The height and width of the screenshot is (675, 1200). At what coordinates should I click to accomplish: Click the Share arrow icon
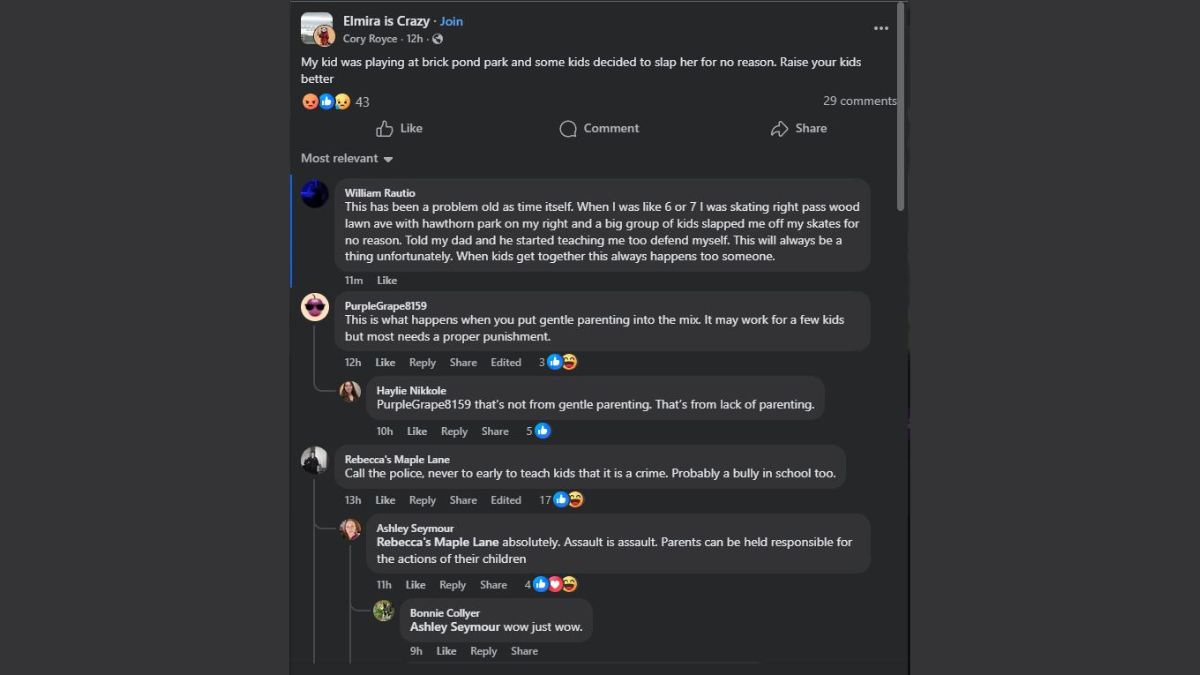pyautogui.click(x=780, y=129)
